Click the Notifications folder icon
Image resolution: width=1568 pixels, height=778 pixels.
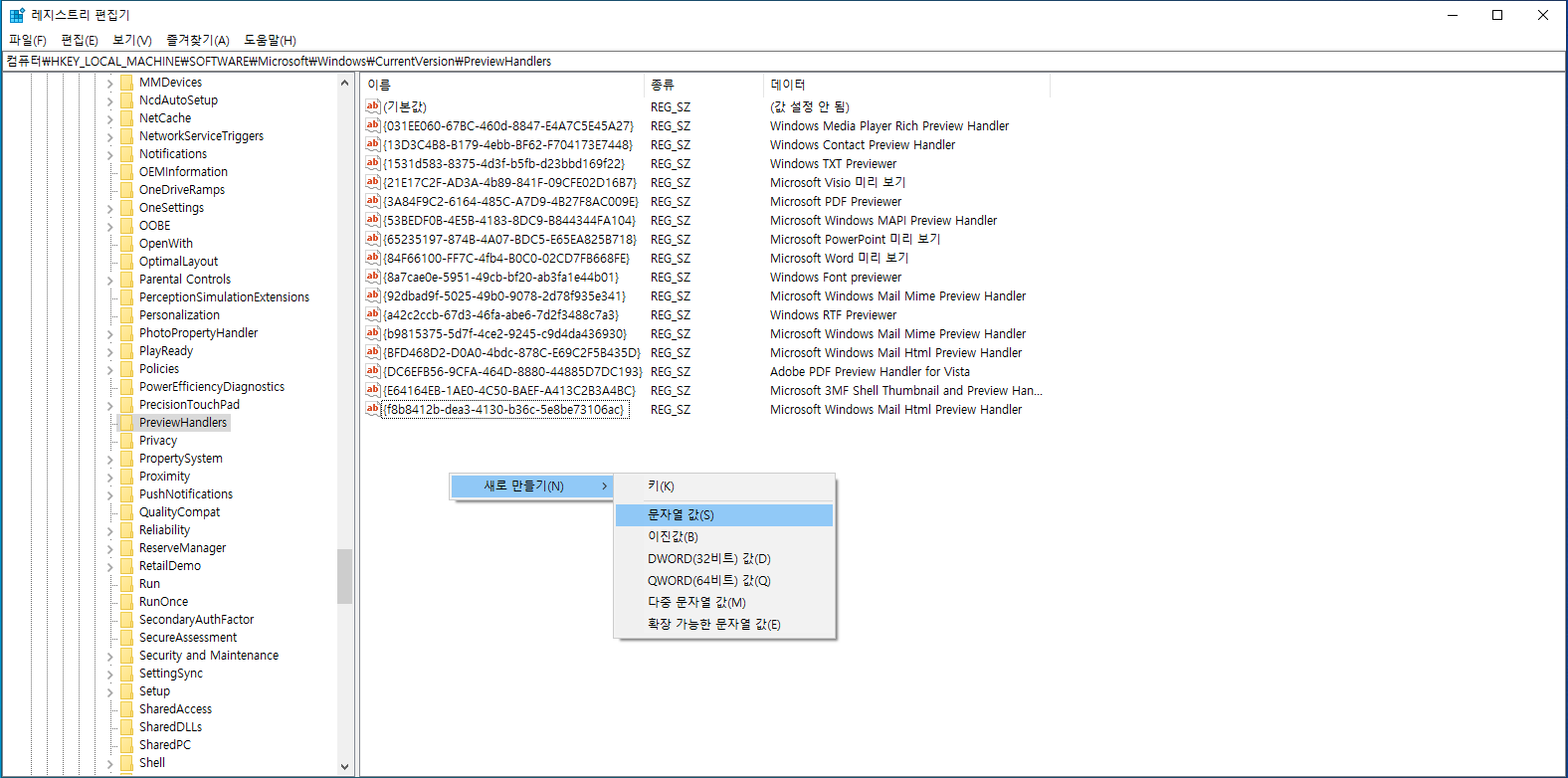(126, 154)
